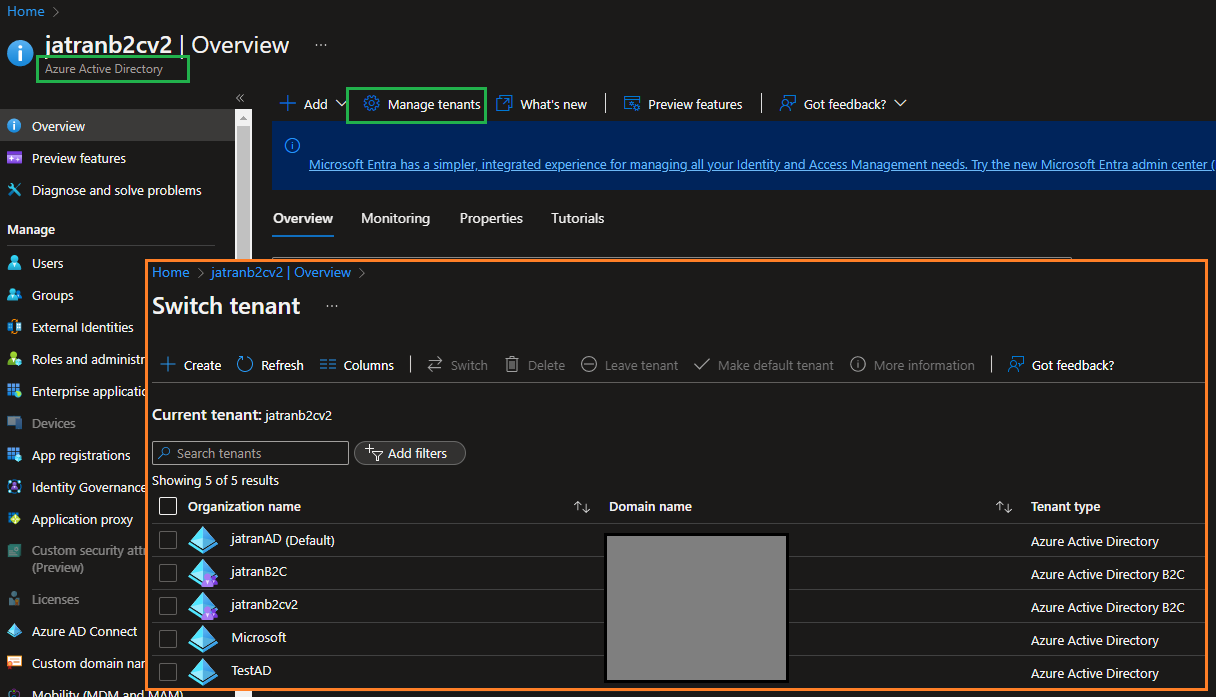
Task: Sort by Domain name arrows
Action: [1004, 507]
